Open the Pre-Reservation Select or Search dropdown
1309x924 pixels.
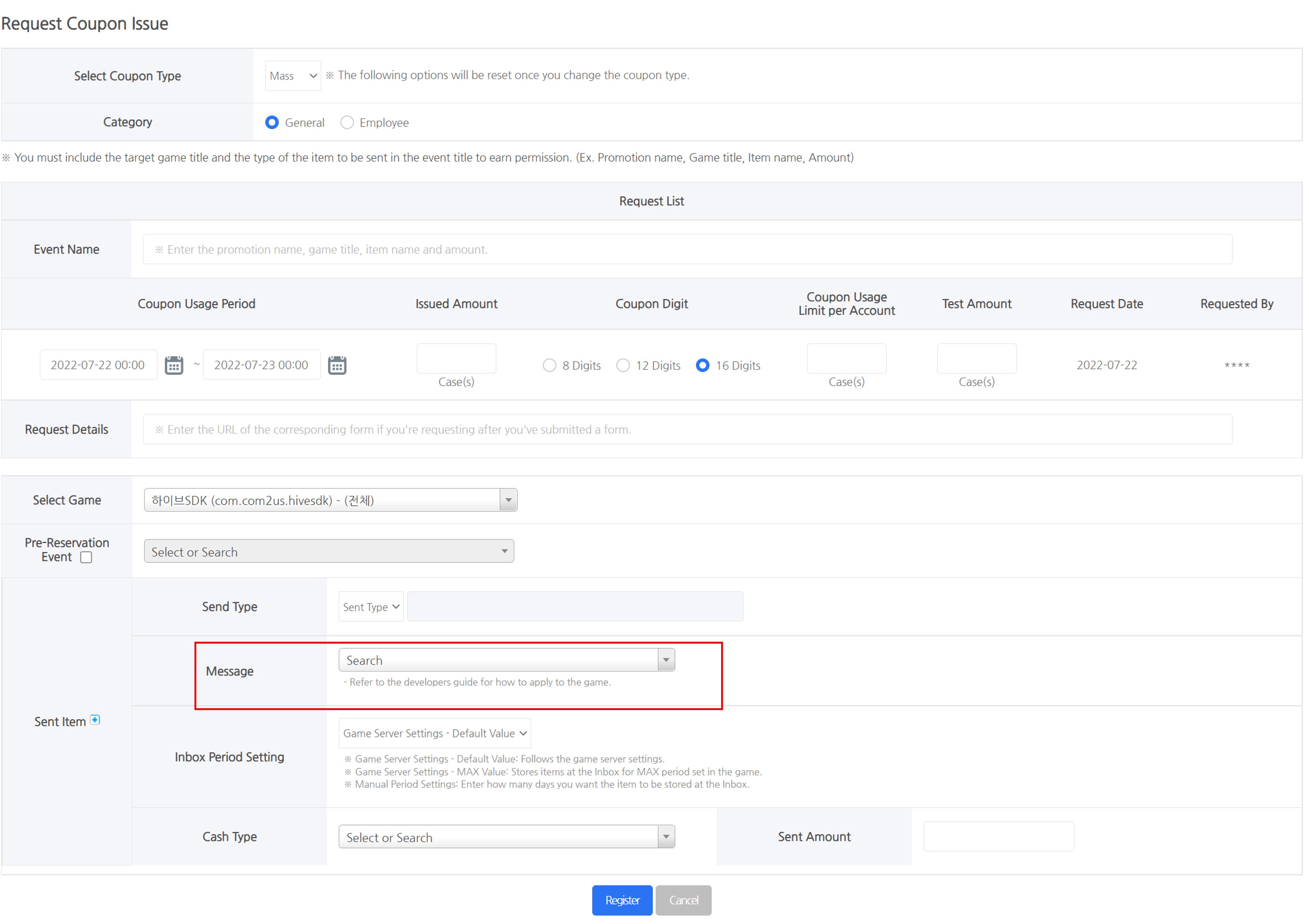[x=329, y=551]
